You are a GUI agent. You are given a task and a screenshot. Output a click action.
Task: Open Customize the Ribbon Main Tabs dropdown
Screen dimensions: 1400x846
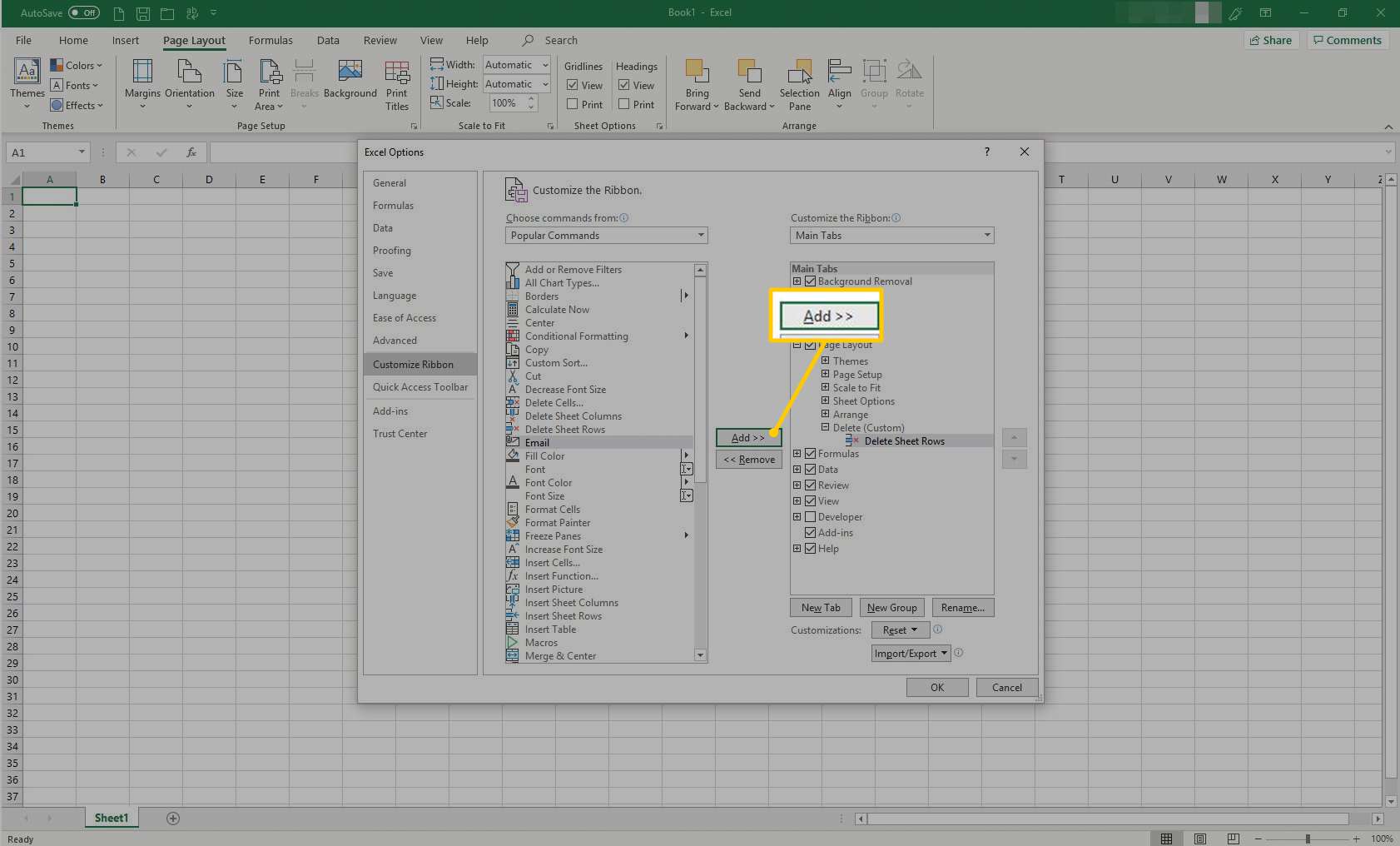[x=891, y=236]
